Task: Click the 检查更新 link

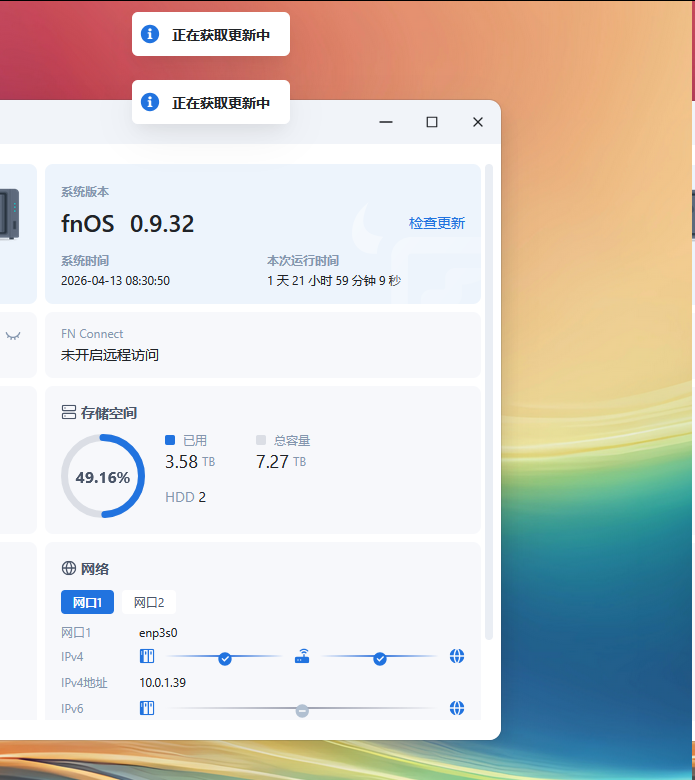Action: tap(436, 223)
